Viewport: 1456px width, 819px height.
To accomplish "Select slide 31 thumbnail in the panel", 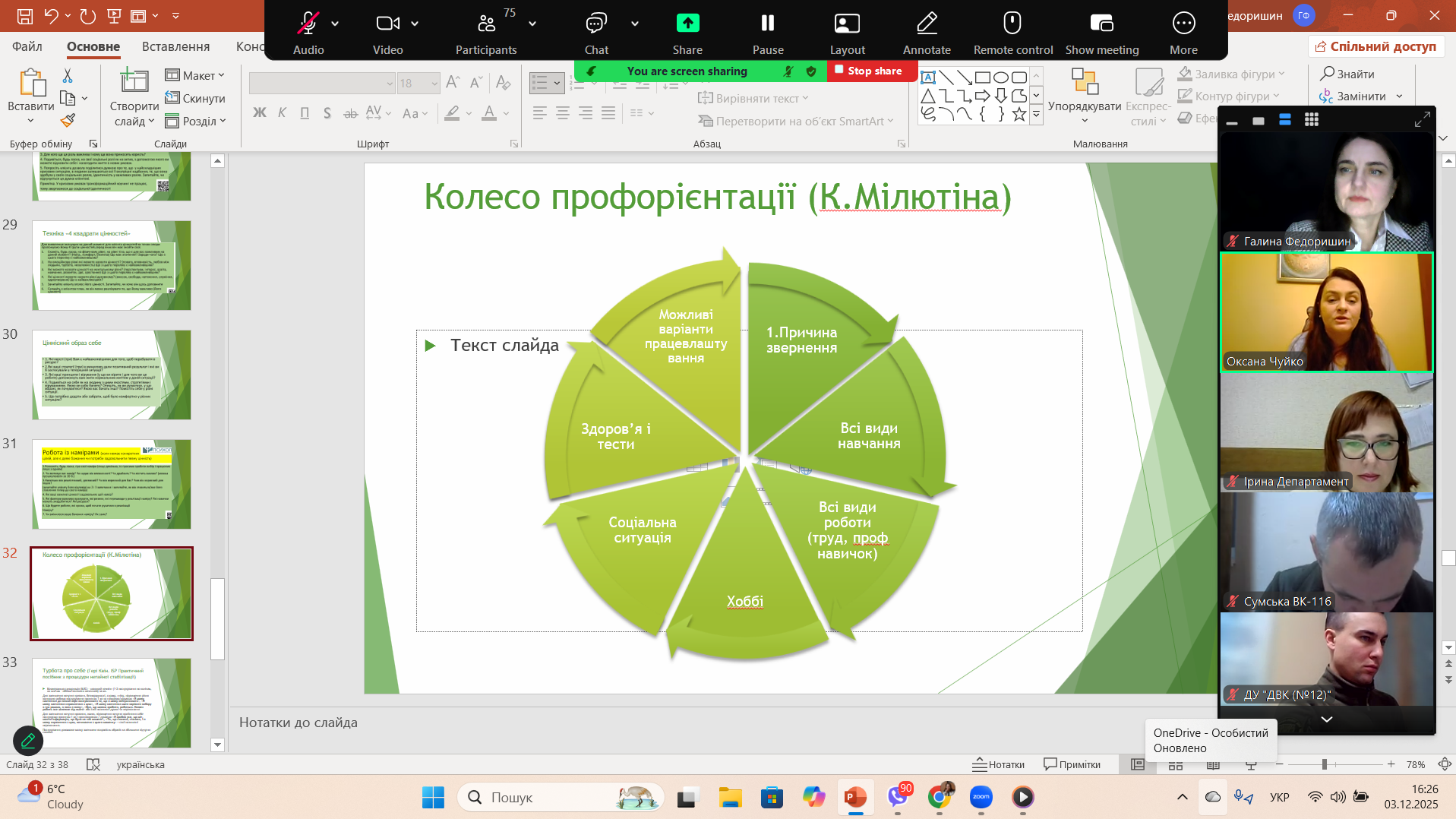I will click(x=112, y=484).
